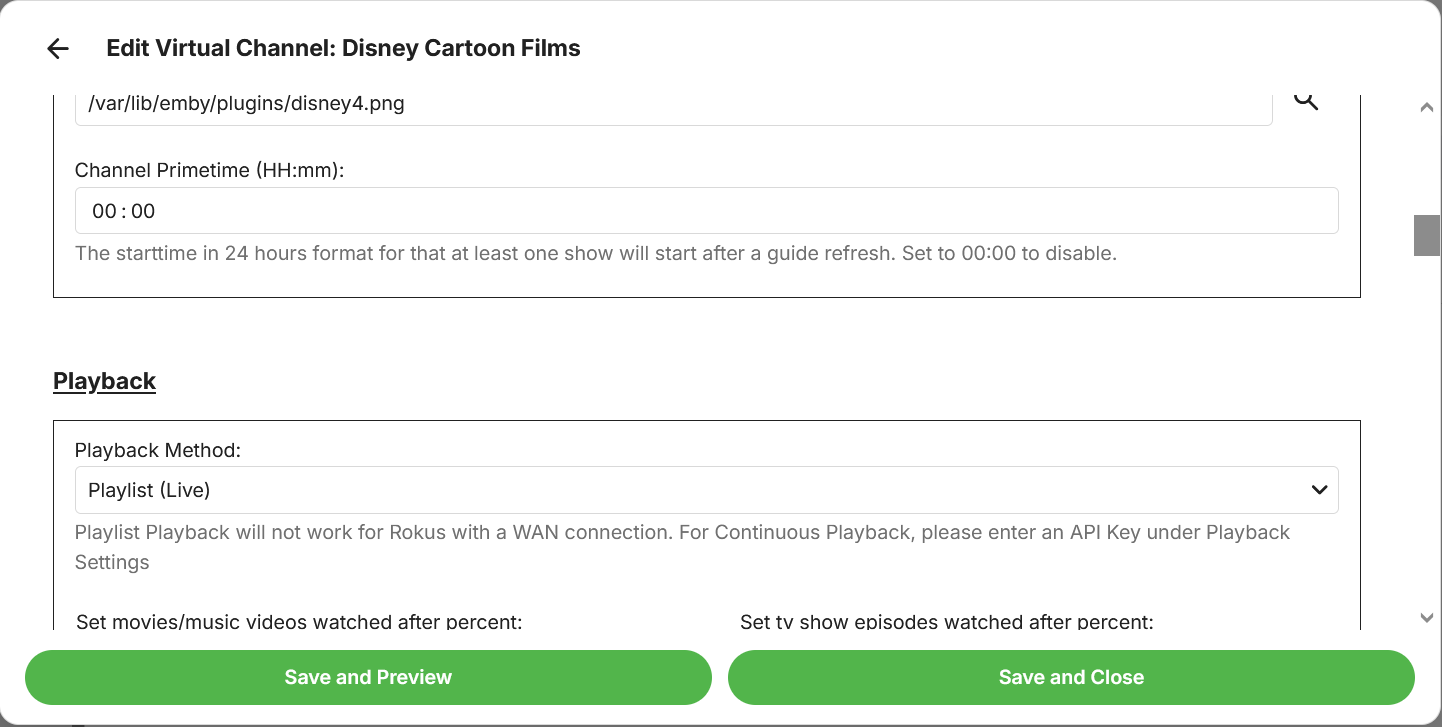Image resolution: width=1442 pixels, height=727 pixels.
Task: Click the movies/music videos watched percent label
Action: 299,622
